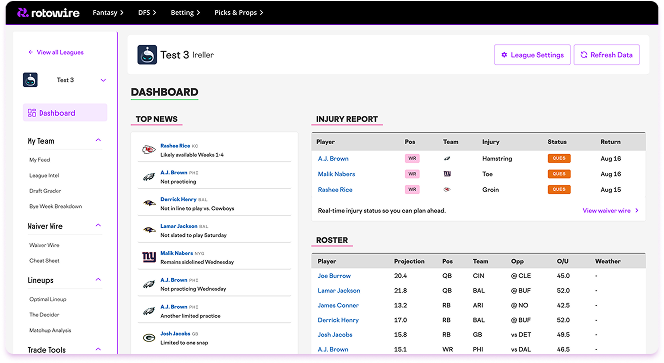
Task: Click Status column header in Injury Report
Action: [557, 142]
